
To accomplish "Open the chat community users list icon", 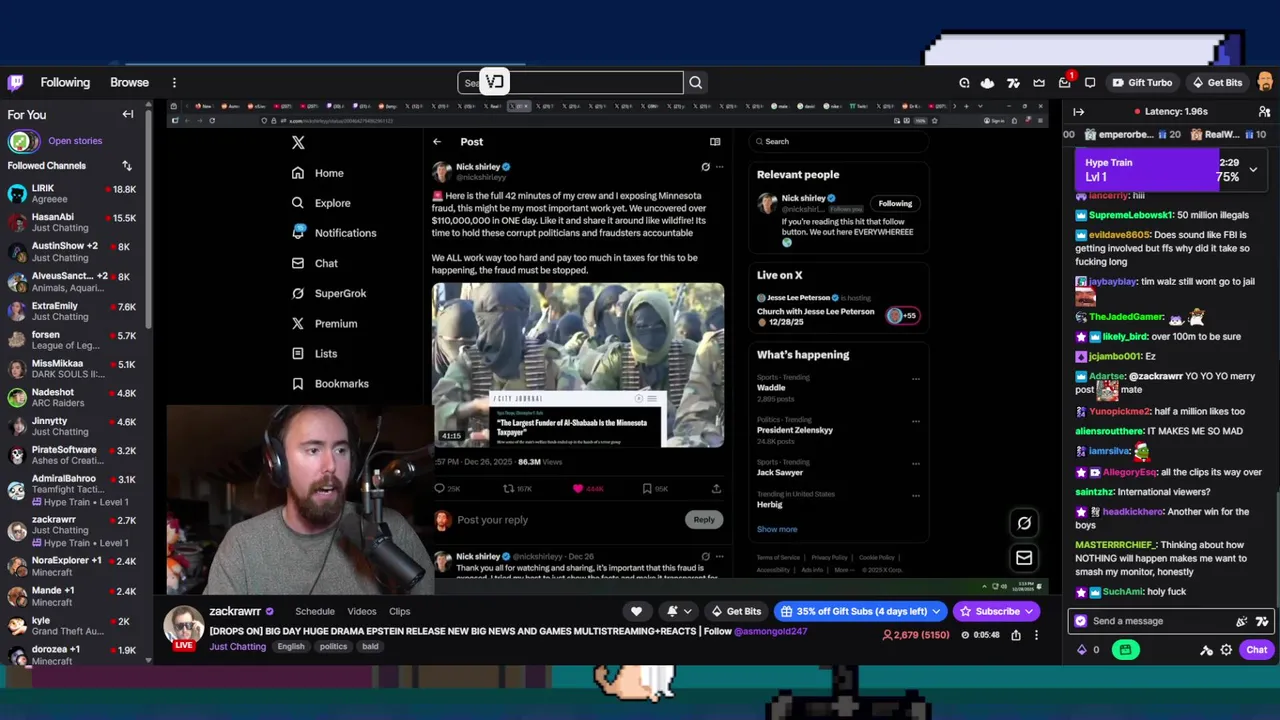I will (x=1264, y=112).
